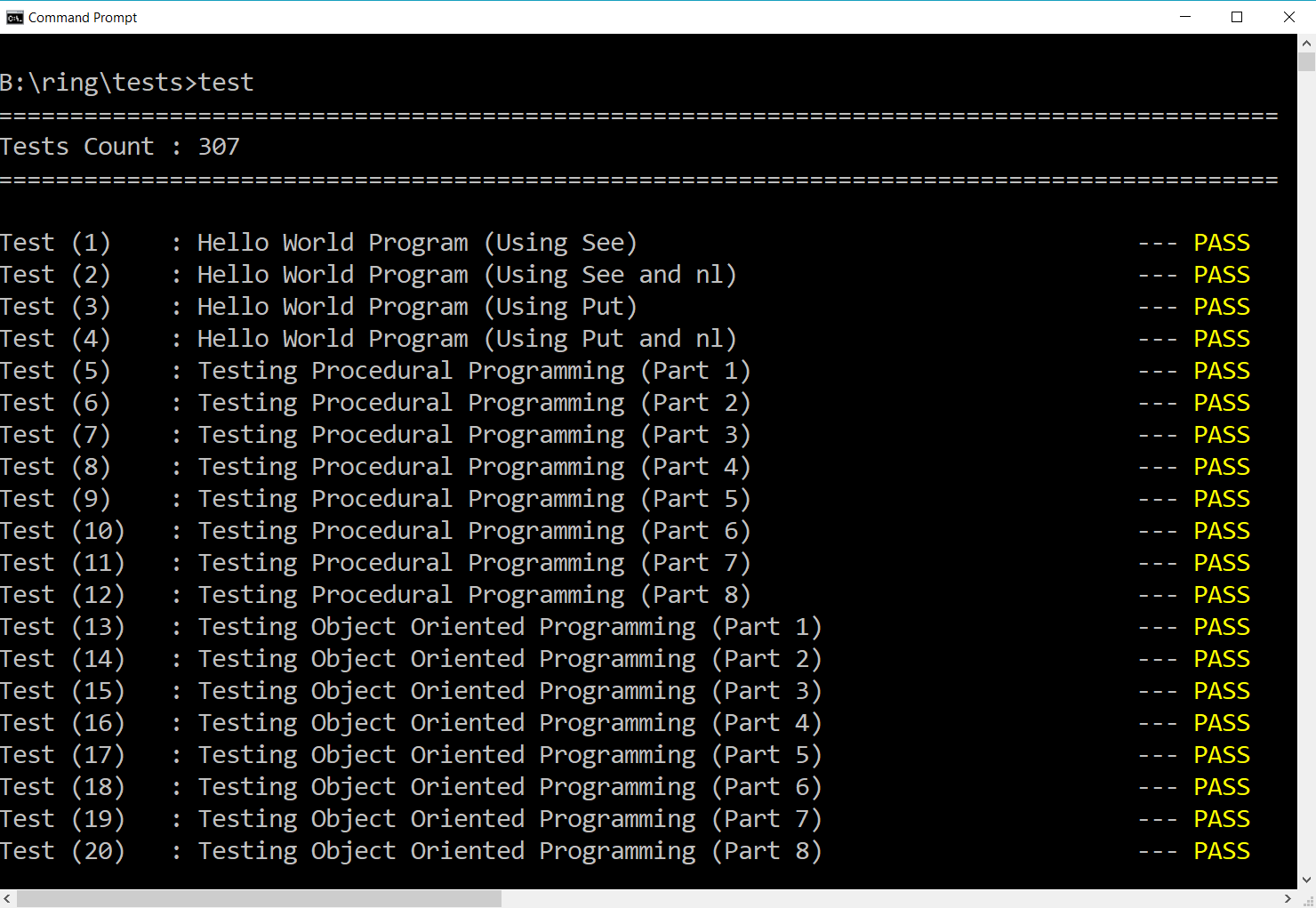Screen dimensions: 1316x908
Task: Open the Command Prompt system menu icon
Action: pyautogui.click(x=14, y=17)
